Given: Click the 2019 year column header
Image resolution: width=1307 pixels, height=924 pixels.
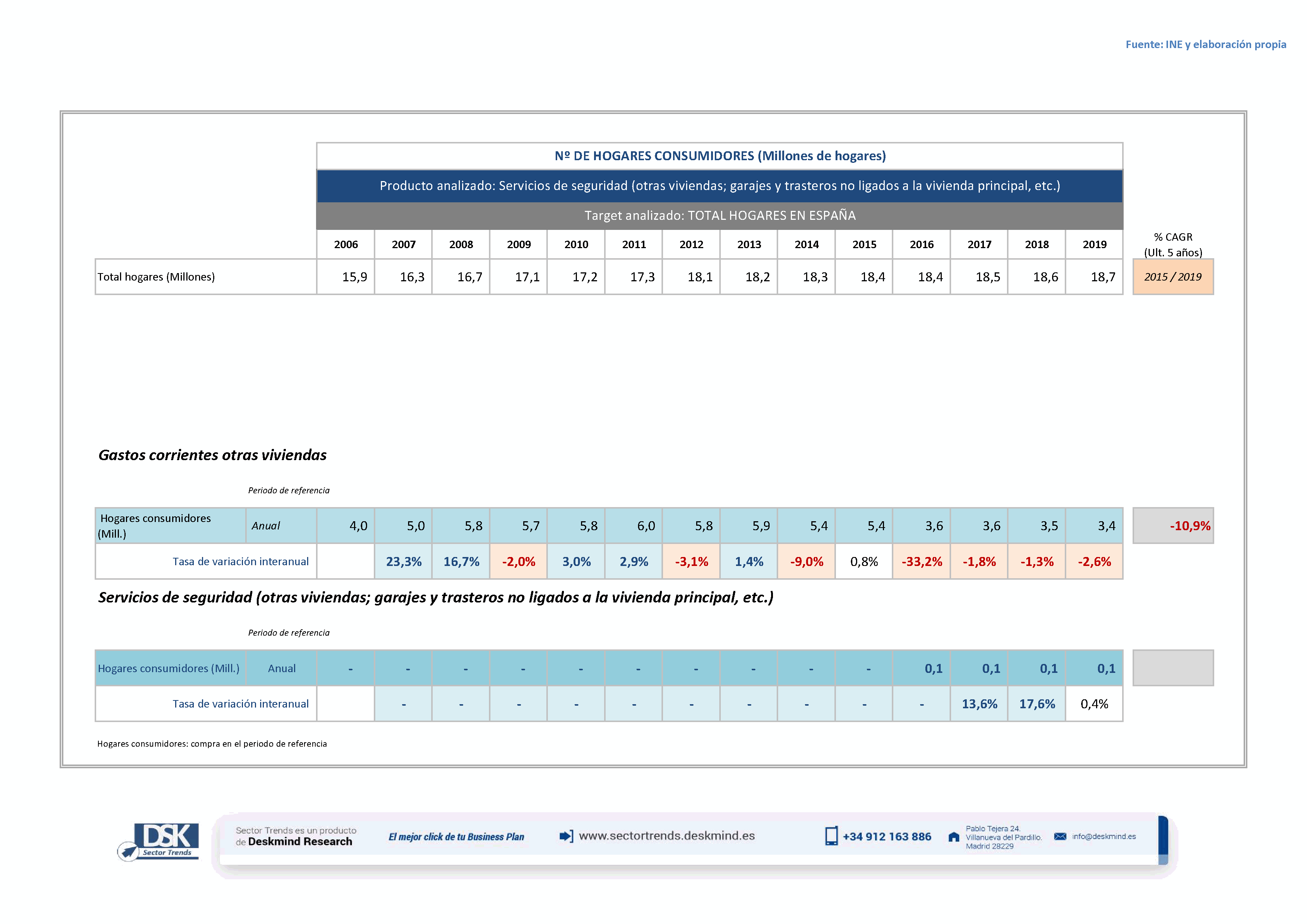Looking at the screenshot, I should coord(1094,245).
